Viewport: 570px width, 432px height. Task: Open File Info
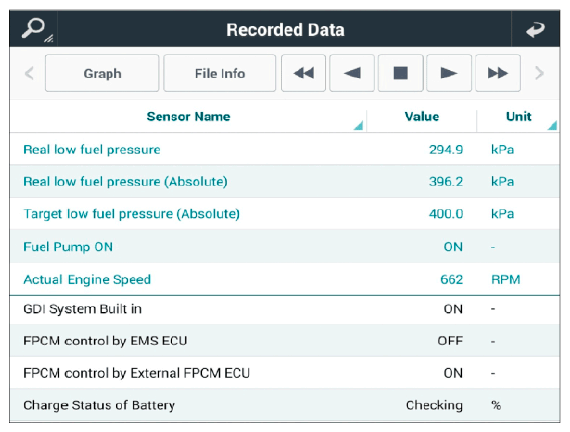pos(220,73)
